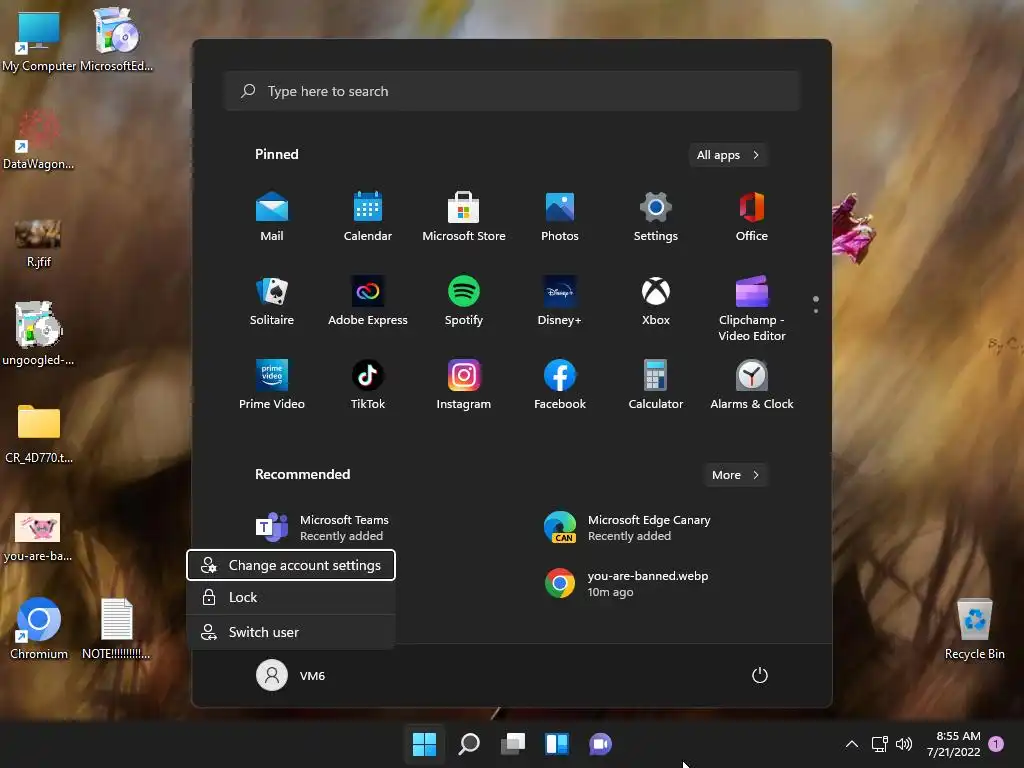This screenshot has width=1024, height=768.
Task: Open the Calendar app
Action: point(368,217)
